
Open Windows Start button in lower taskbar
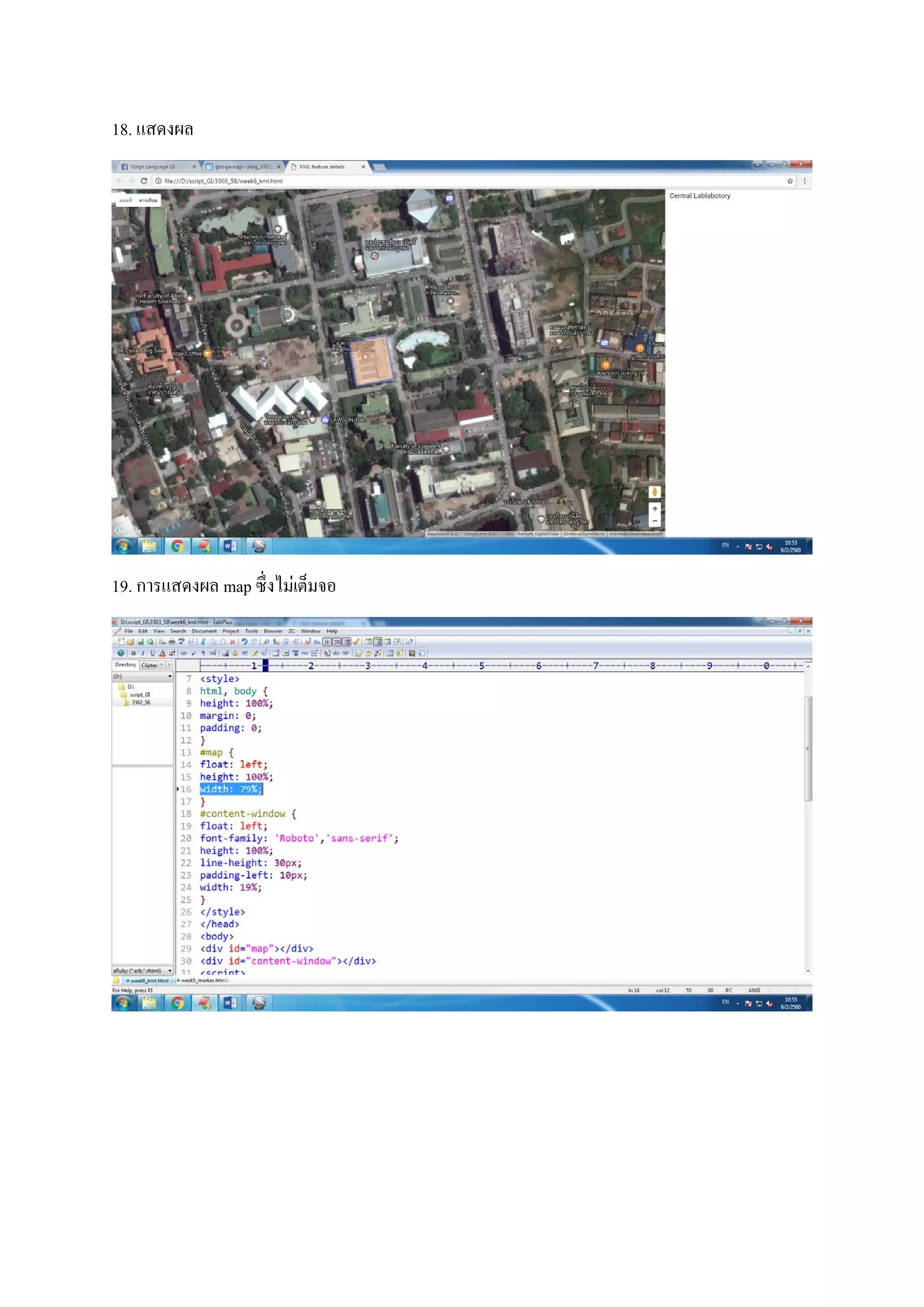coord(123,1003)
